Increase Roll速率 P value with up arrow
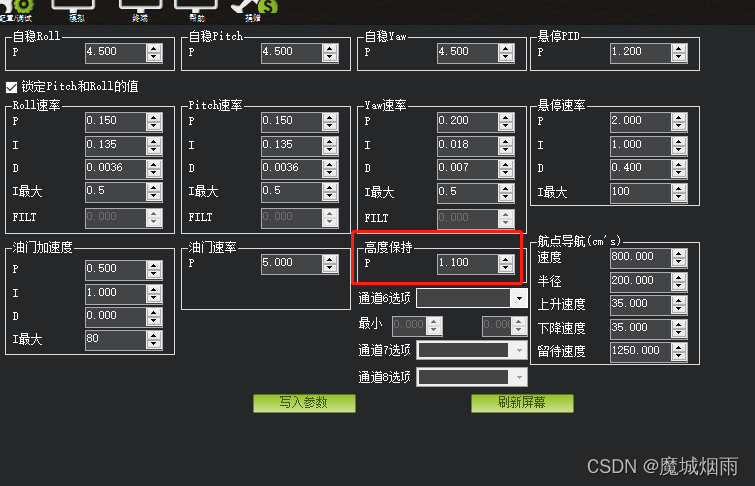Screen dimensions: 755x486 pos(154,118)
